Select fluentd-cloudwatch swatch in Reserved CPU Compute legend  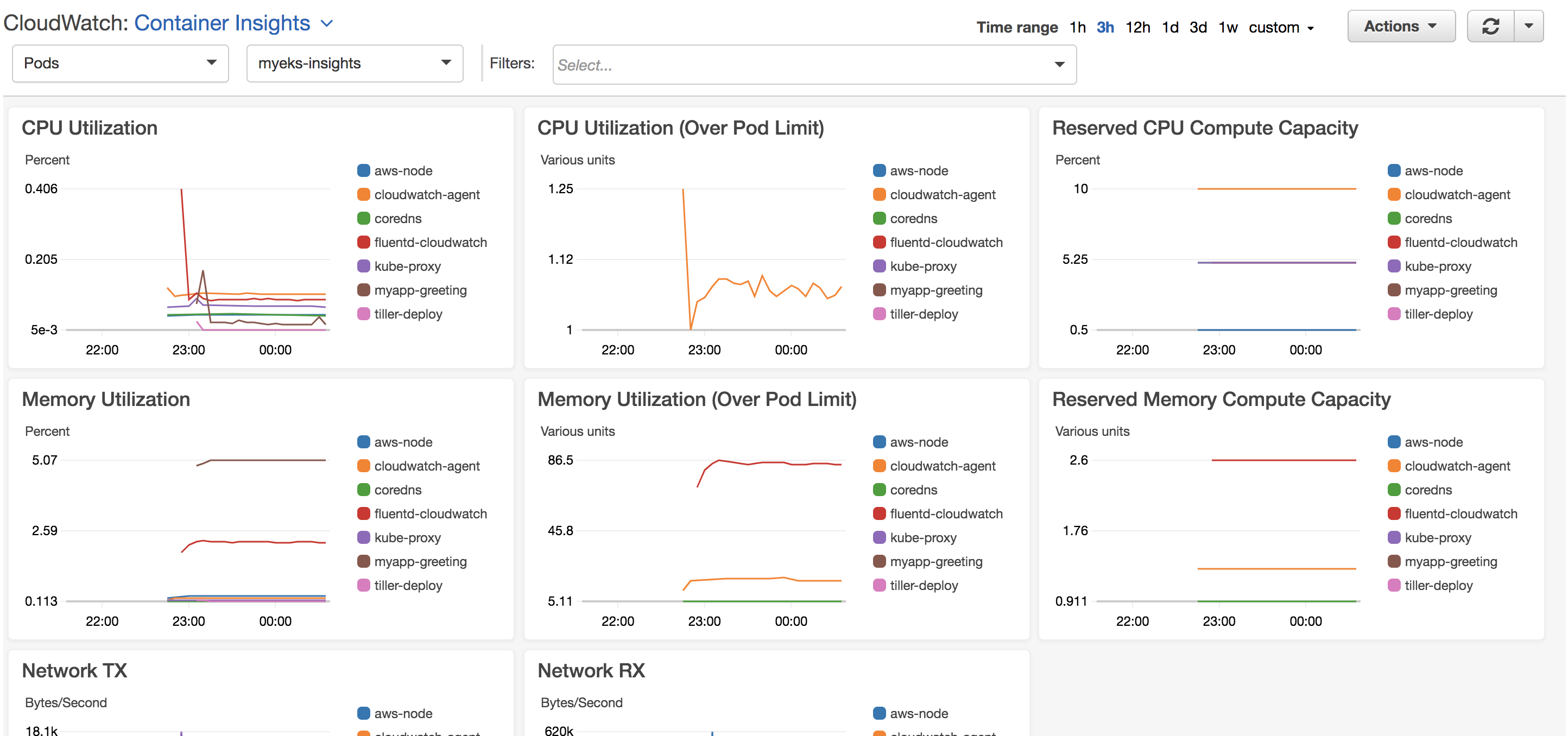1394,242
